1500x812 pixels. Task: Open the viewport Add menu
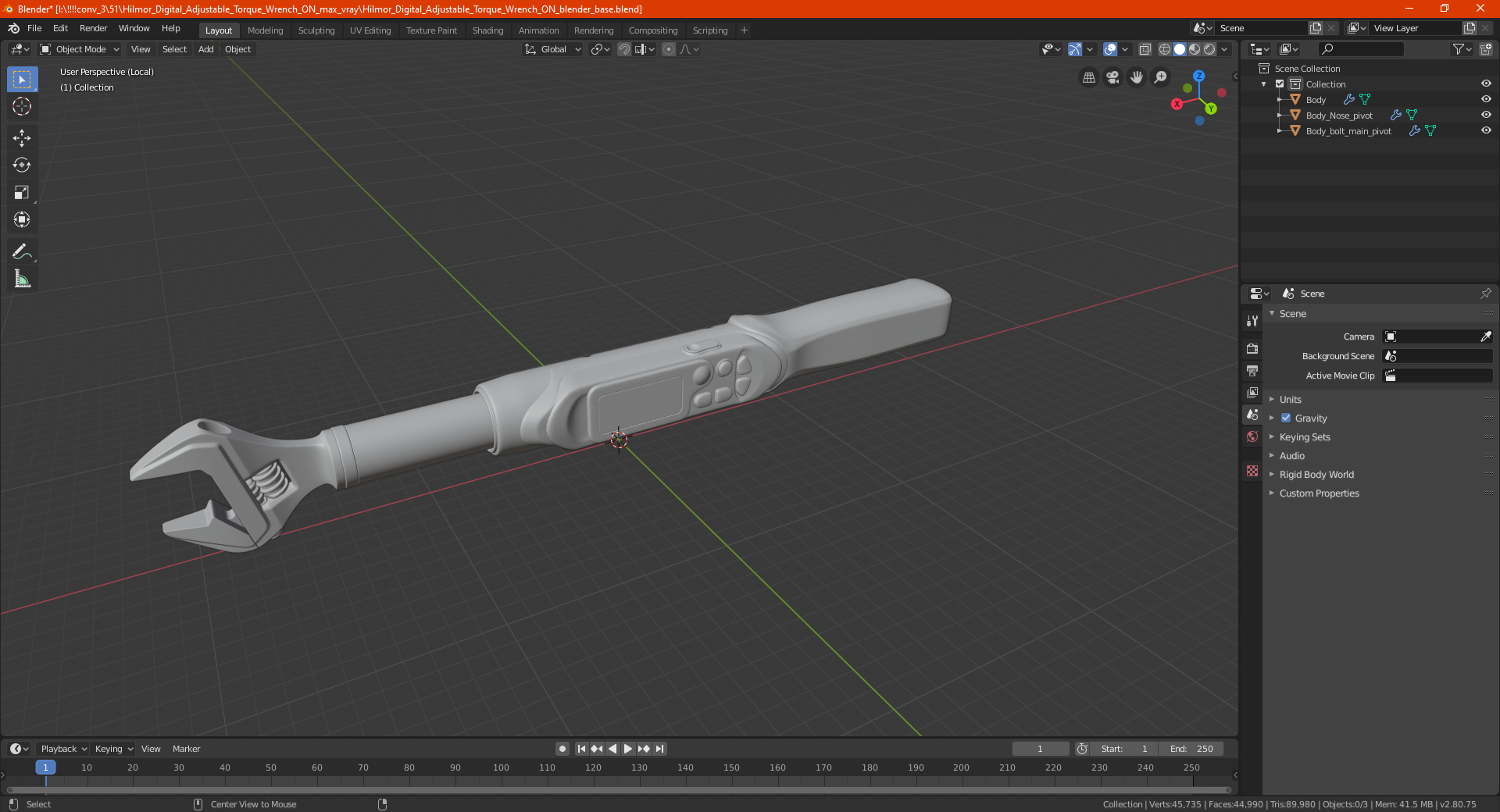tap(205, 49)
